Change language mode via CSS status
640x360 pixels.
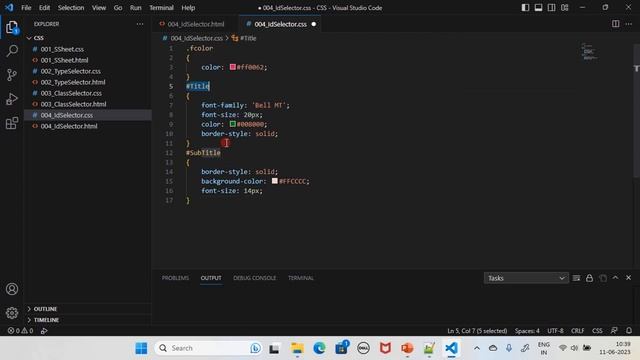[597, 331]
